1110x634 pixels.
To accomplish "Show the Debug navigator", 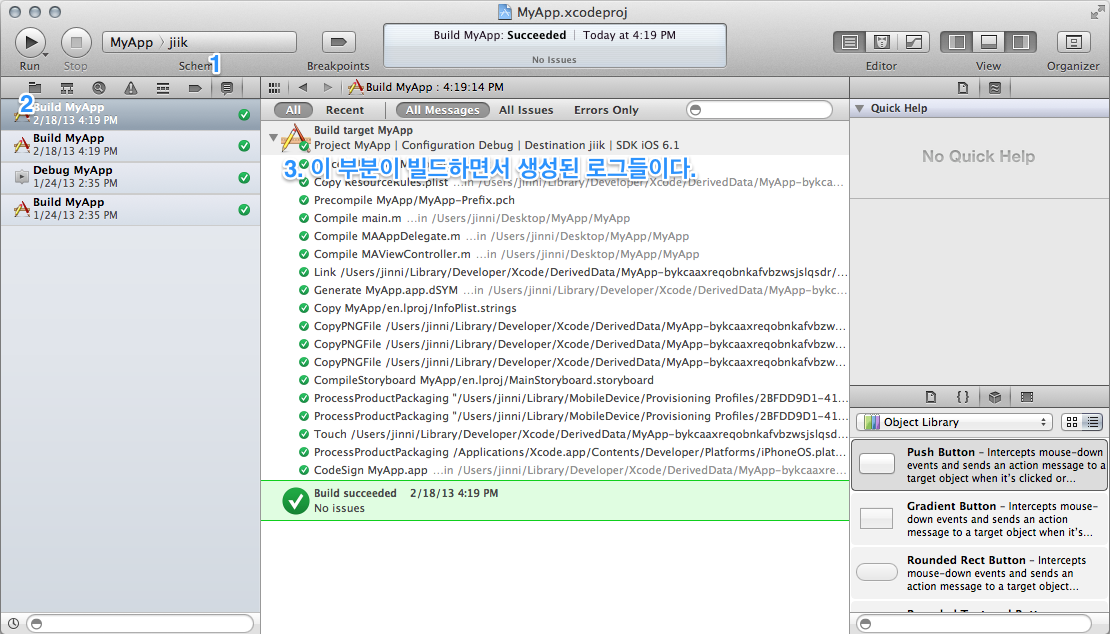I will click(163, 88).
